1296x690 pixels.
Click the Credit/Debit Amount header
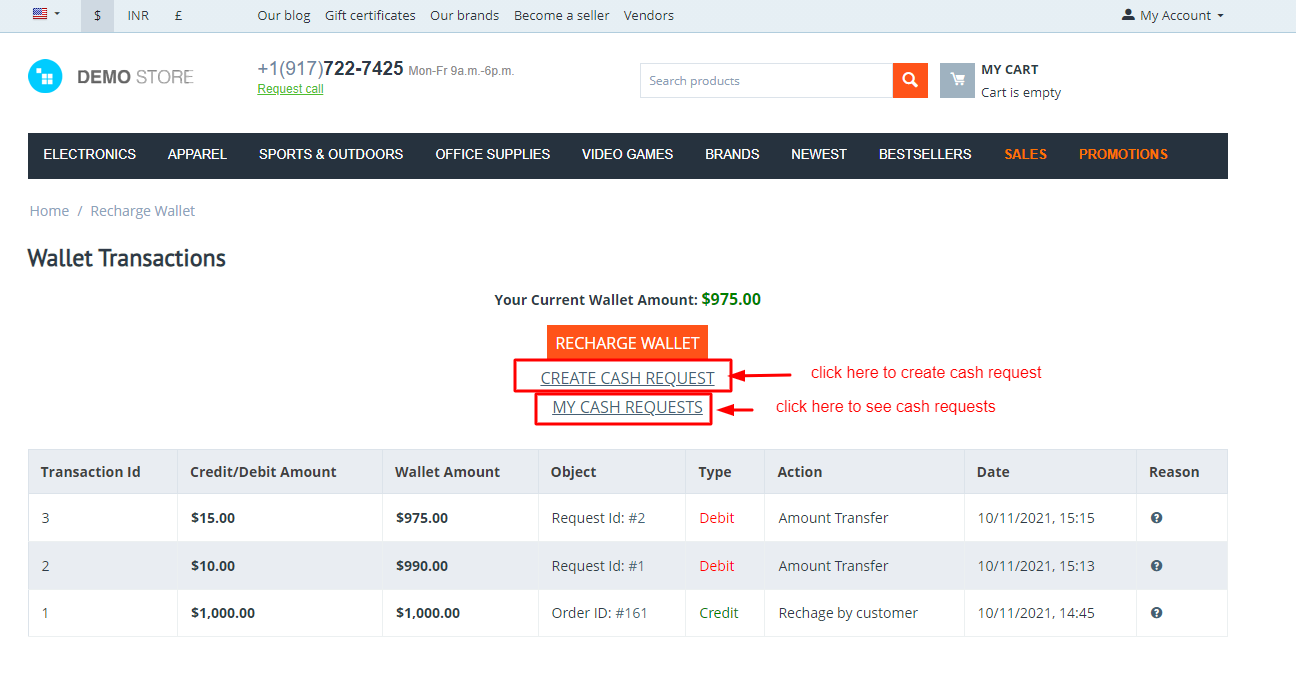[x=263, y=472]
